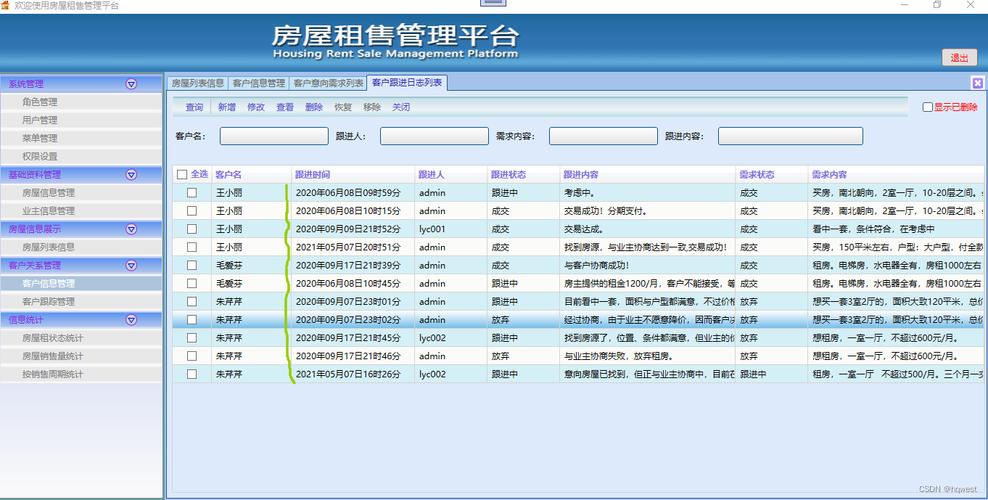
Task: Check row with time 2020年06月08日10时15分
Action: pyautogui.click(x=192, y=211)
